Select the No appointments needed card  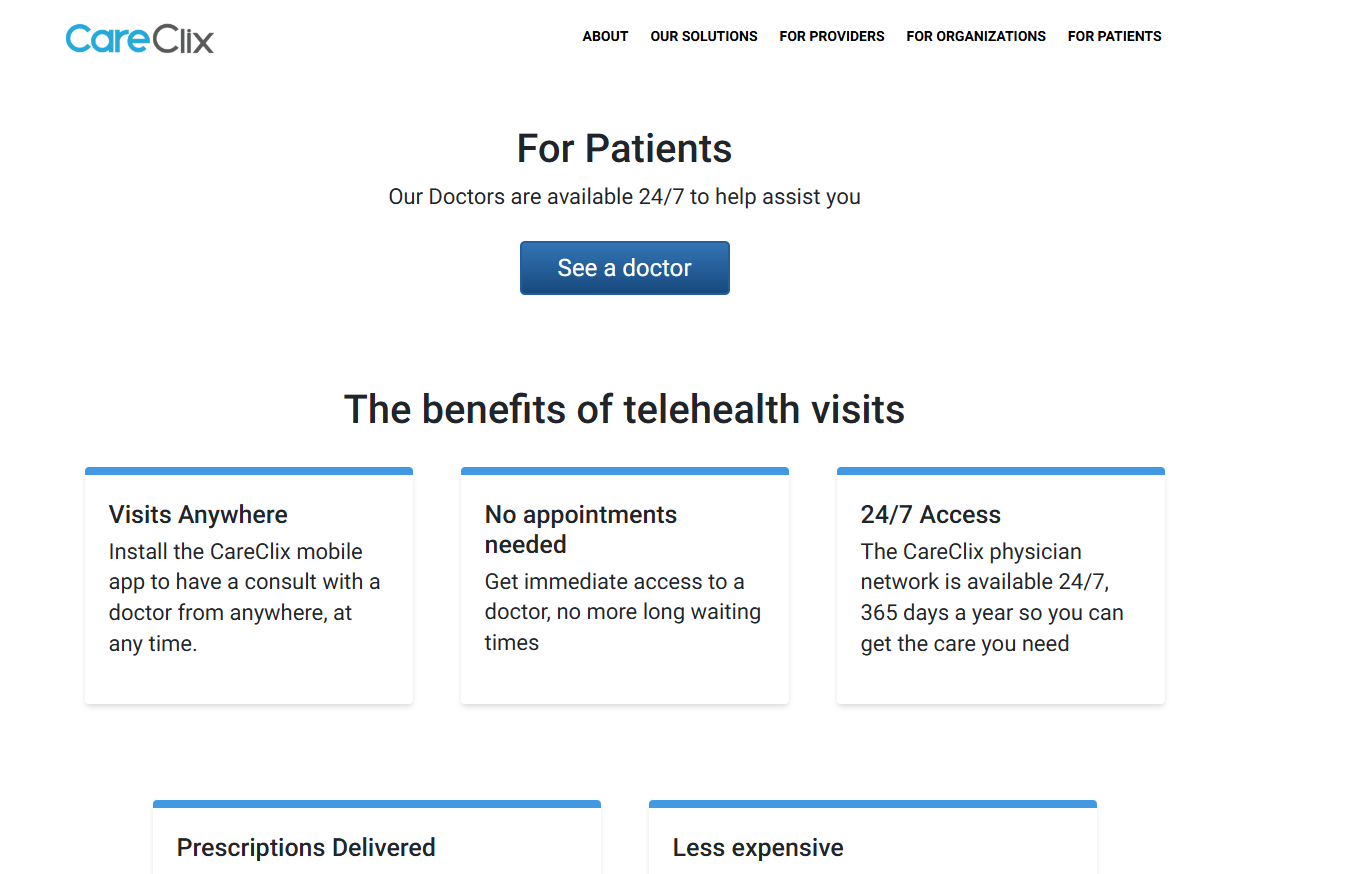pos(625,585)
